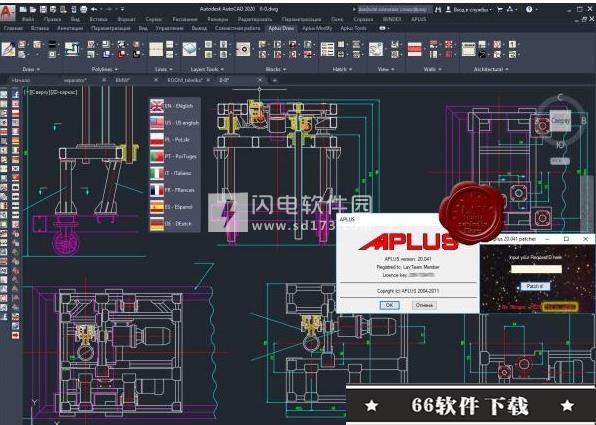Click the Request ID input field in patcher
This screenshot has width=596, height=425.
(x=536, y=269)
